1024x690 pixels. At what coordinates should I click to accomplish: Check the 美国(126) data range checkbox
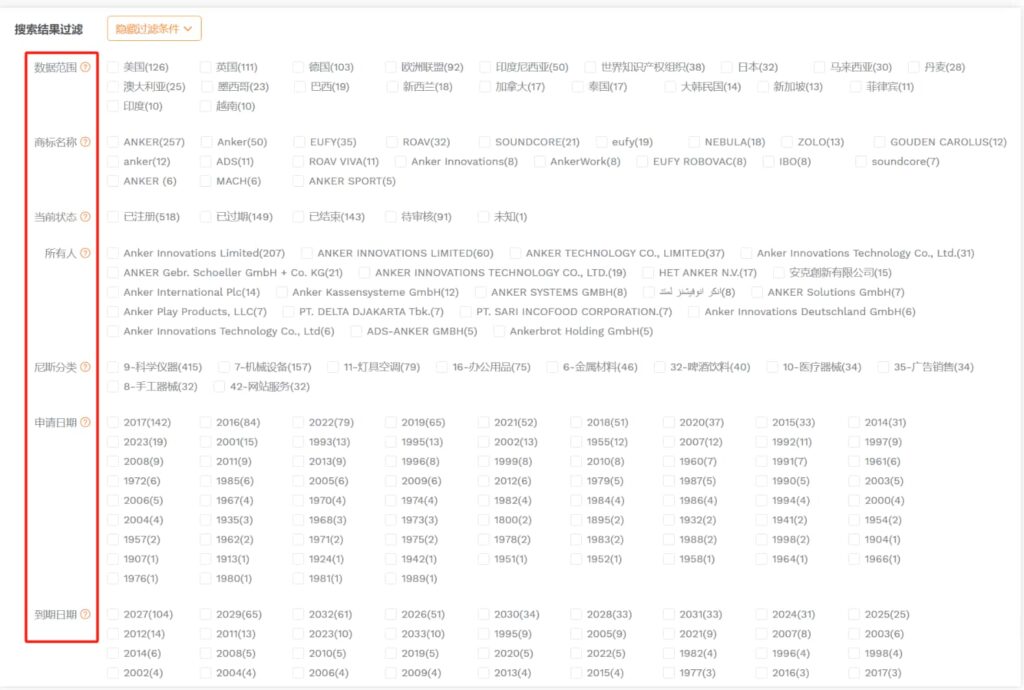114,67
